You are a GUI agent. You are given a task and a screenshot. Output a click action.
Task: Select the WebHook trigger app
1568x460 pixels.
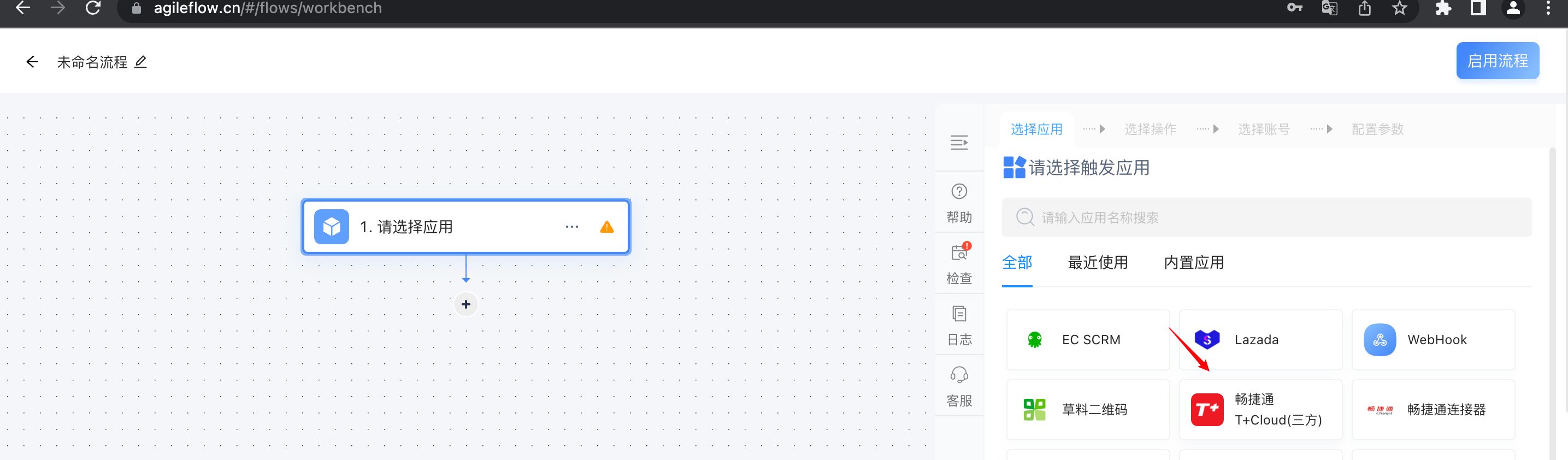[1434, 339]
